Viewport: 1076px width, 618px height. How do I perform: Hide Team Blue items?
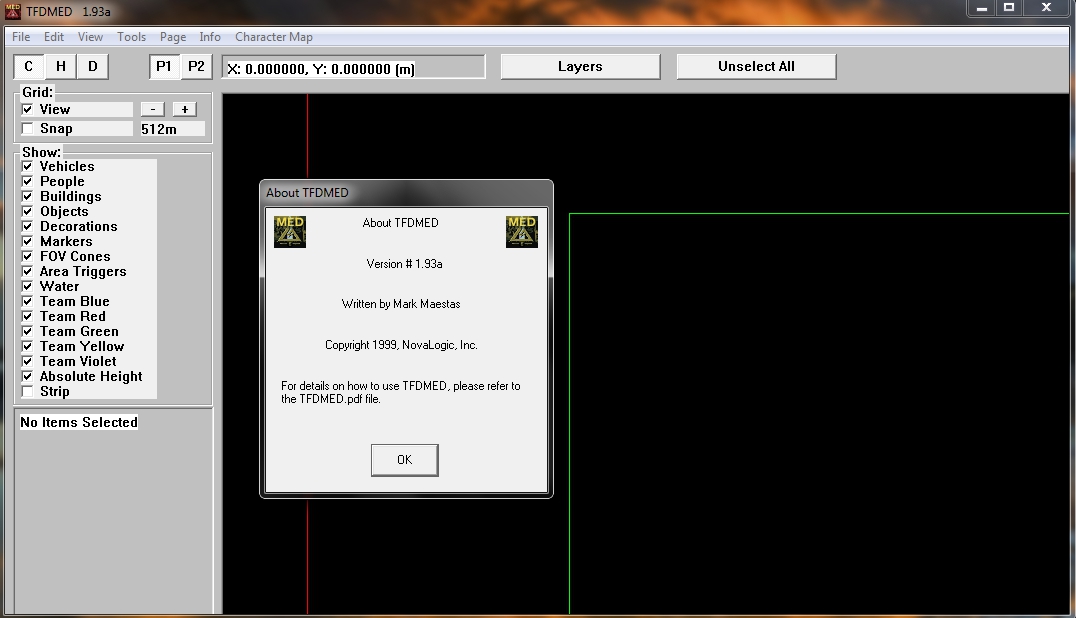pos(27,301)
